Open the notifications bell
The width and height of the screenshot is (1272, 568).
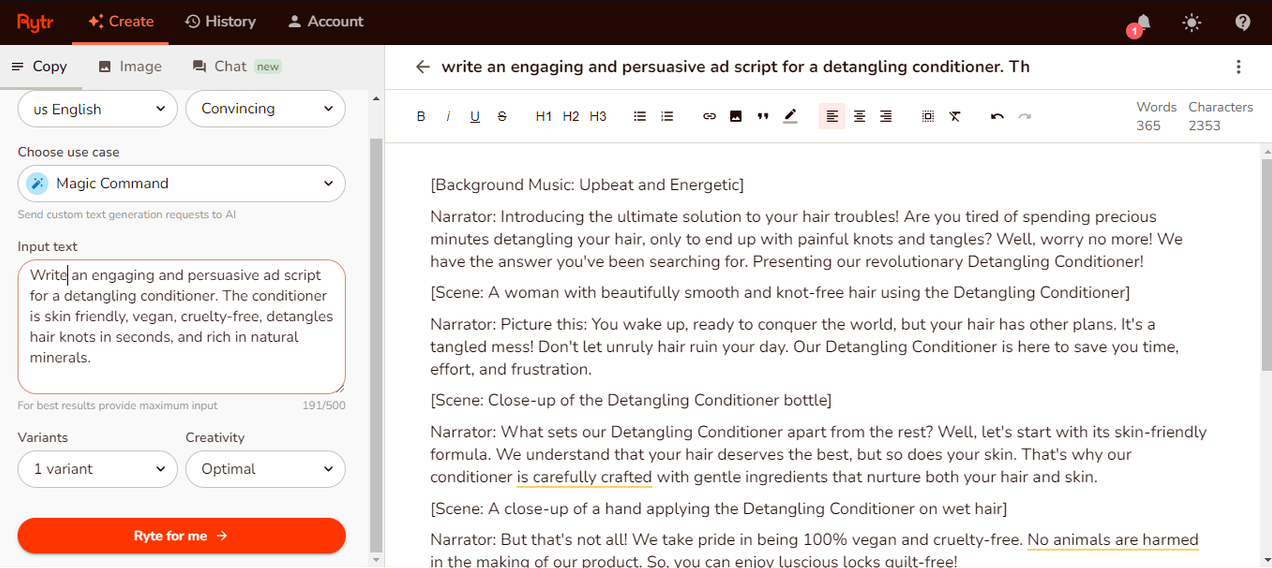pyautogui.click(x=1141, y=22)
